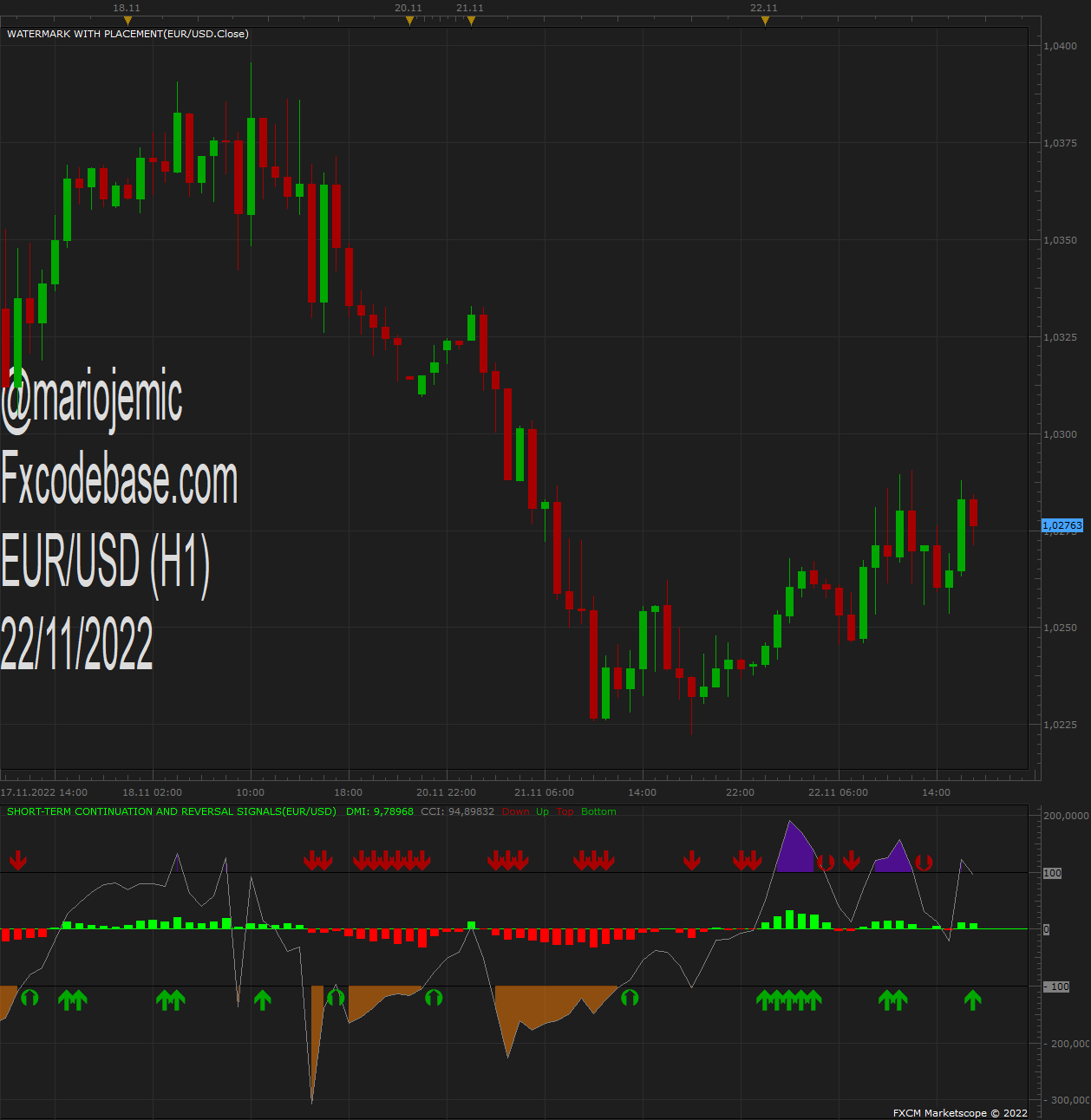Select the SHORT-TERM CONTINUATION AND REVERSAL SIGNALS label
The height and width of the screenshot is (1120, 1091).
pos(172,811)
